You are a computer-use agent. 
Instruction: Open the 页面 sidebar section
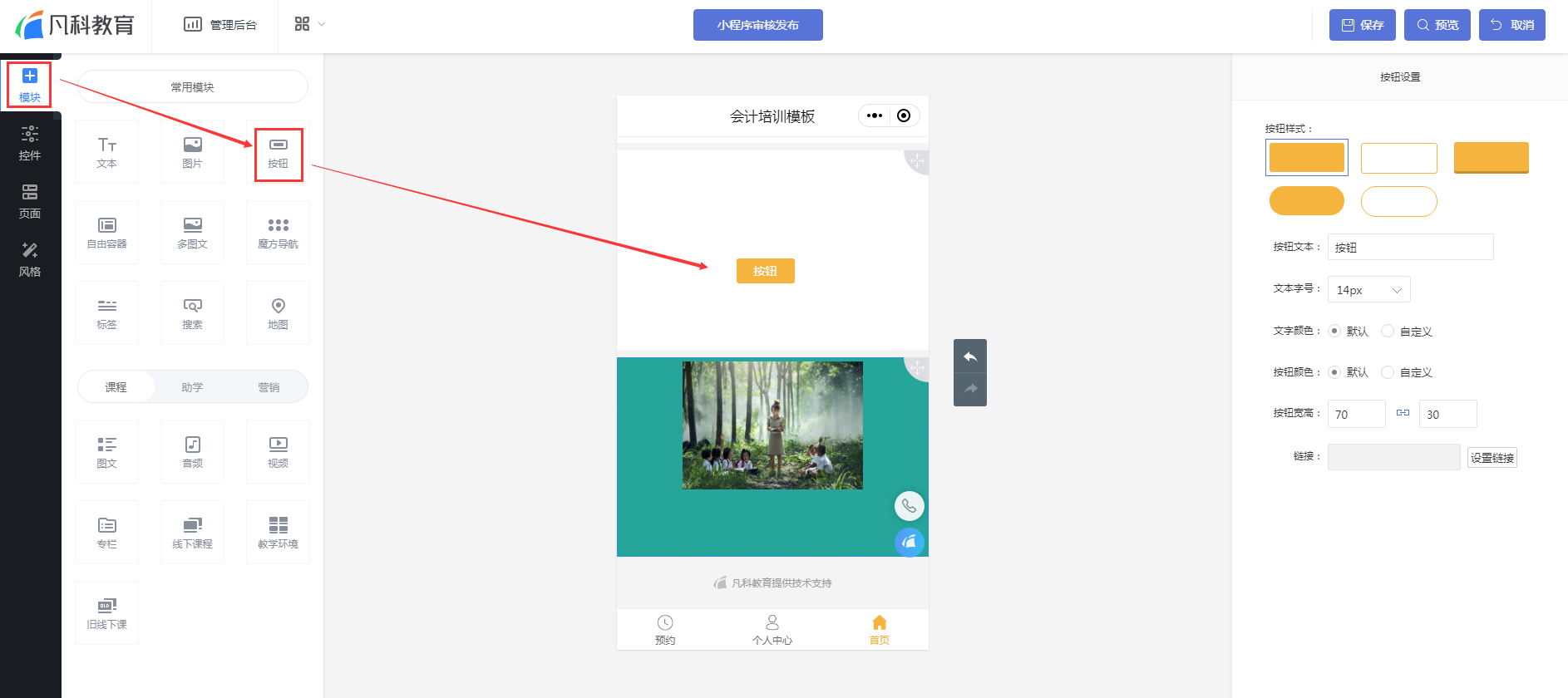30,201
